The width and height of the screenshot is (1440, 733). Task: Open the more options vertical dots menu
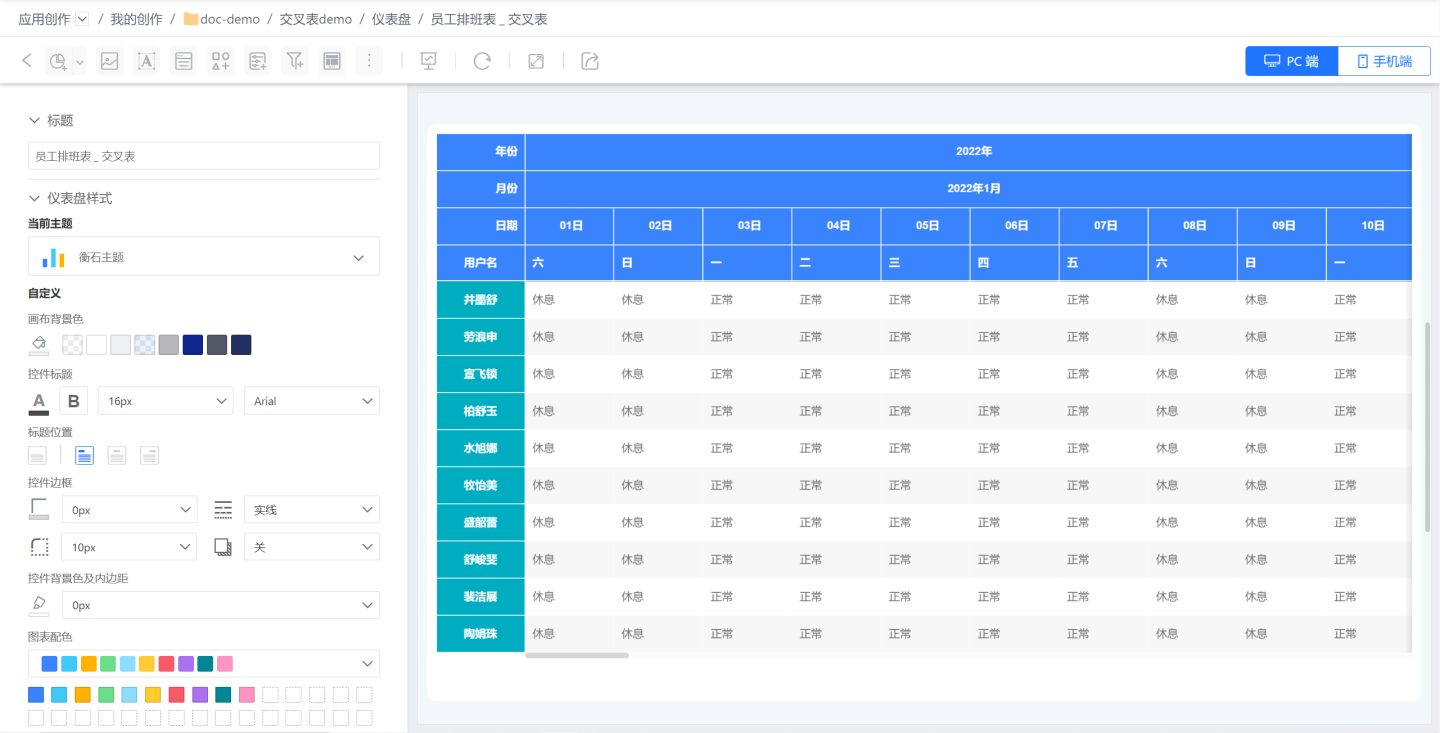[x=369, y=61]
